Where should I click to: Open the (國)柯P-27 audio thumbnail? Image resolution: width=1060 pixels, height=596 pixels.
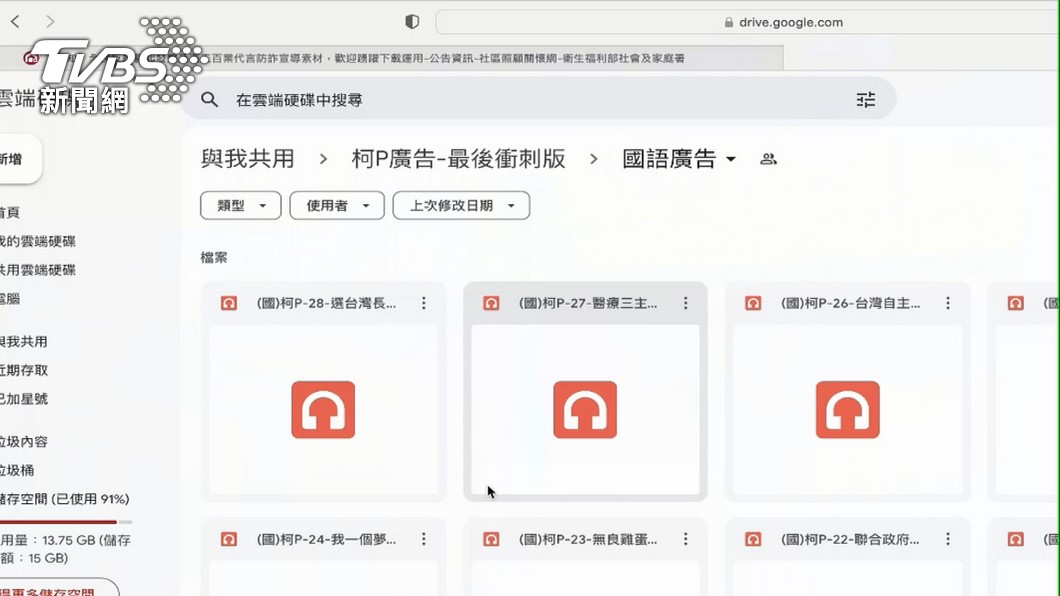tap(585, 409)
